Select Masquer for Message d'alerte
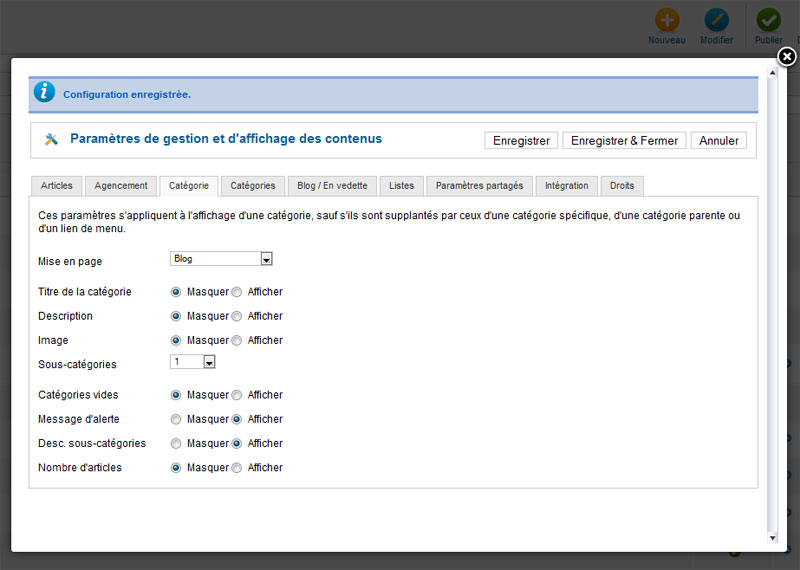 coord(176,419)
